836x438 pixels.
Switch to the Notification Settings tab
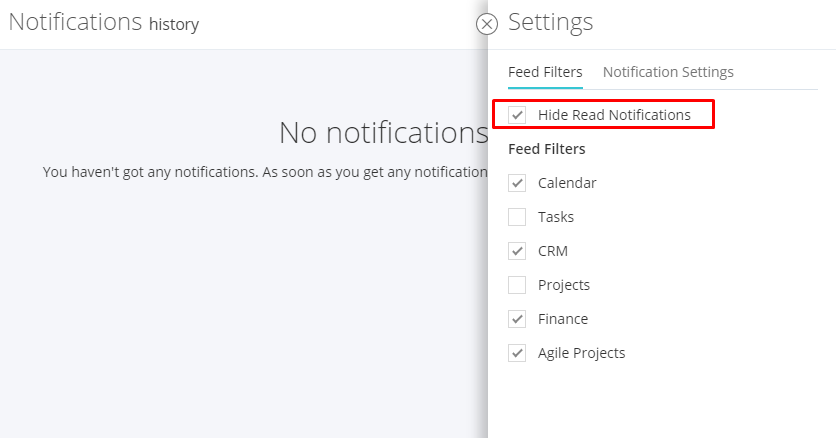tap(668, 72)
